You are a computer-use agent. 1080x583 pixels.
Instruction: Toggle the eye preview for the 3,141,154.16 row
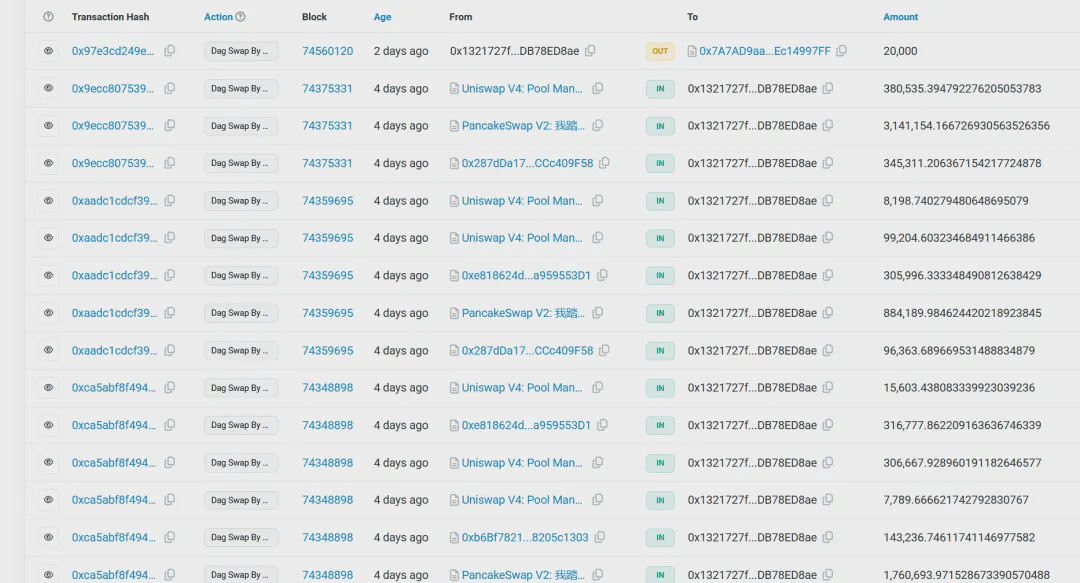[x=48, y=125]
